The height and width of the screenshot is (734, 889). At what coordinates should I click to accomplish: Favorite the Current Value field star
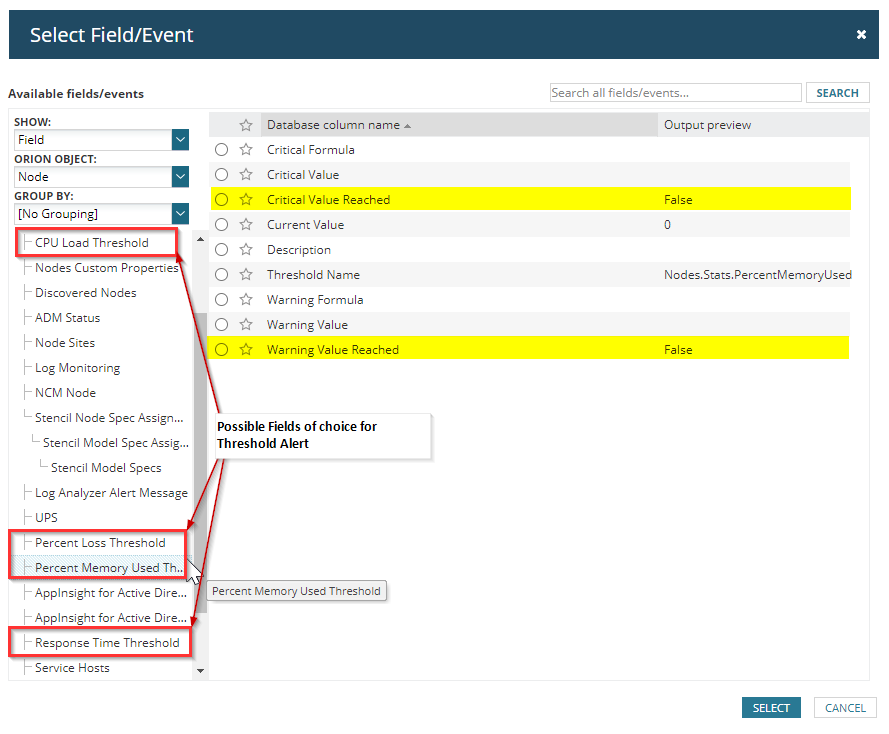tap(246, 225)
